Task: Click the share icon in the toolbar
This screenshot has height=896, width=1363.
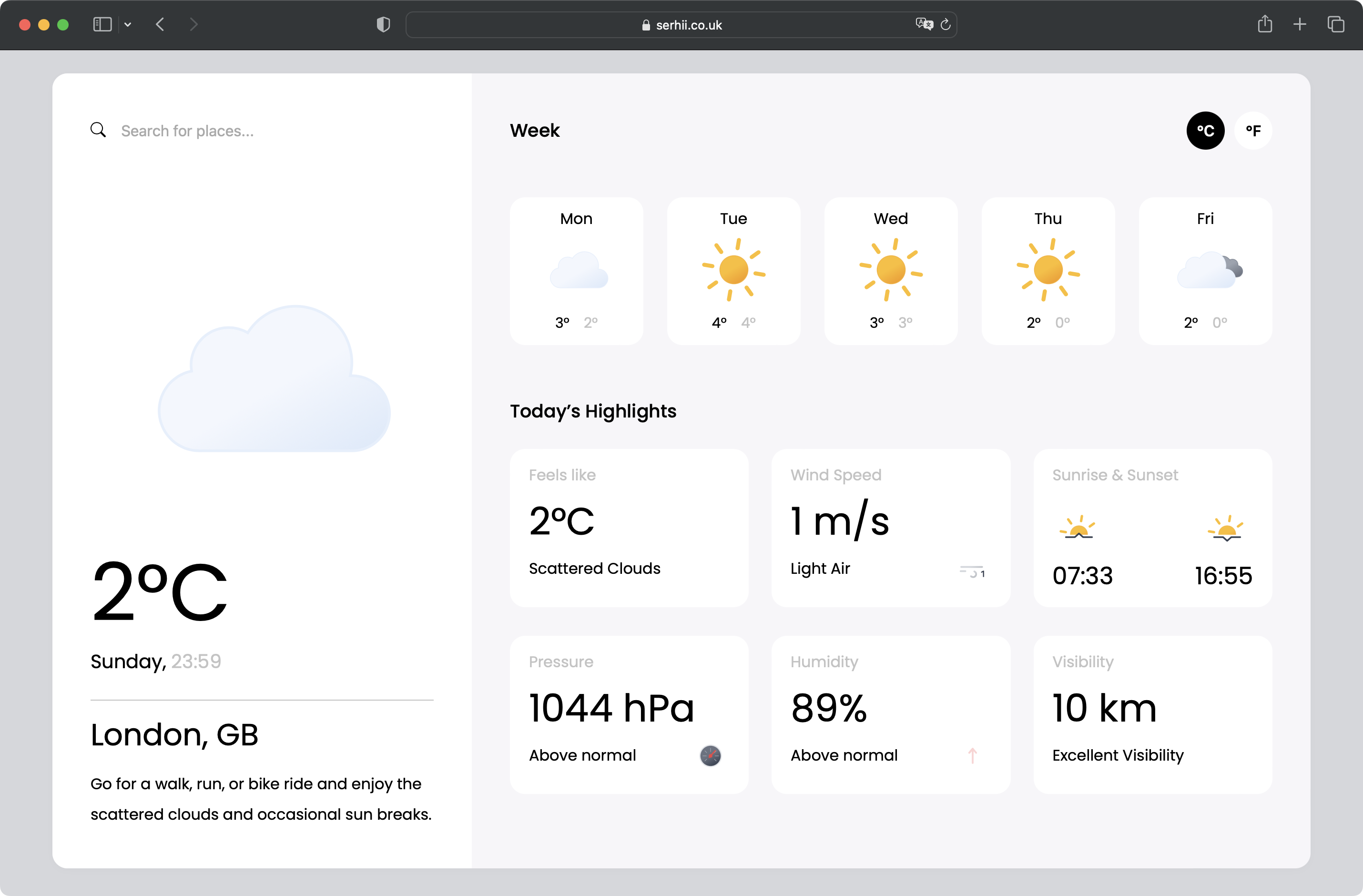Action: tap(1265, 24)
